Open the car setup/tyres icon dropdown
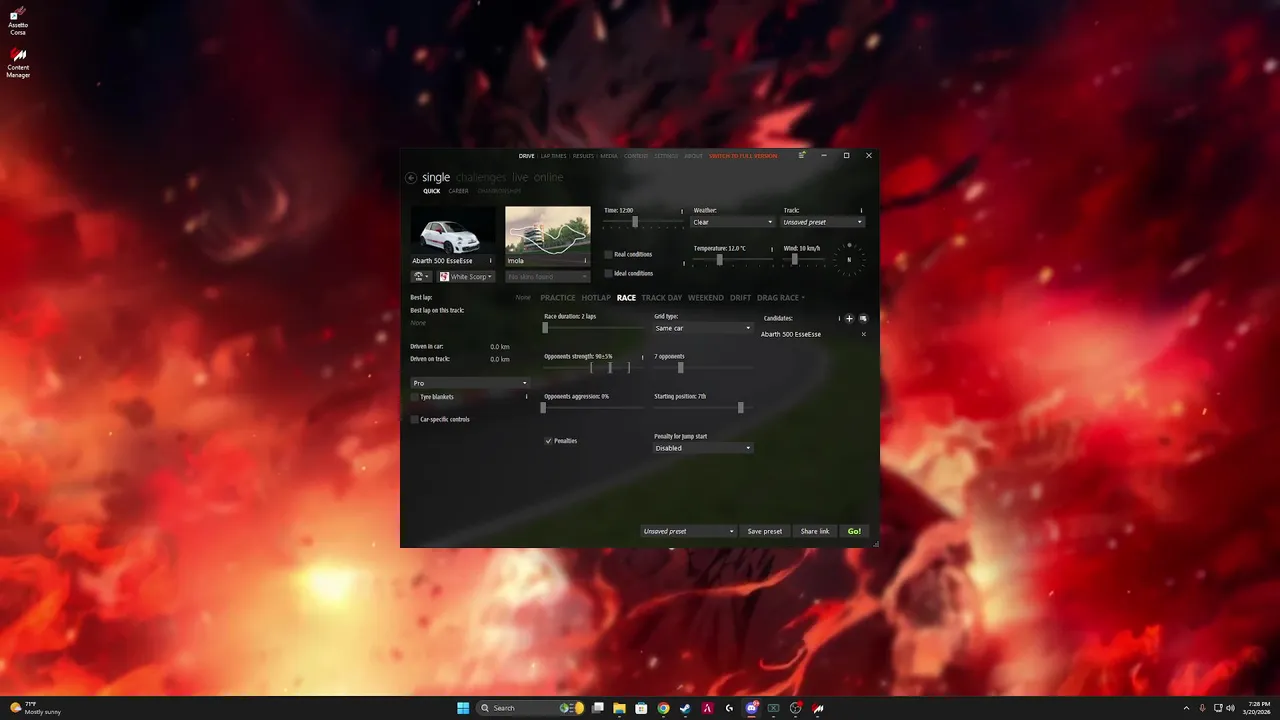The image size is (1280, 720). [x=421, y=277]
